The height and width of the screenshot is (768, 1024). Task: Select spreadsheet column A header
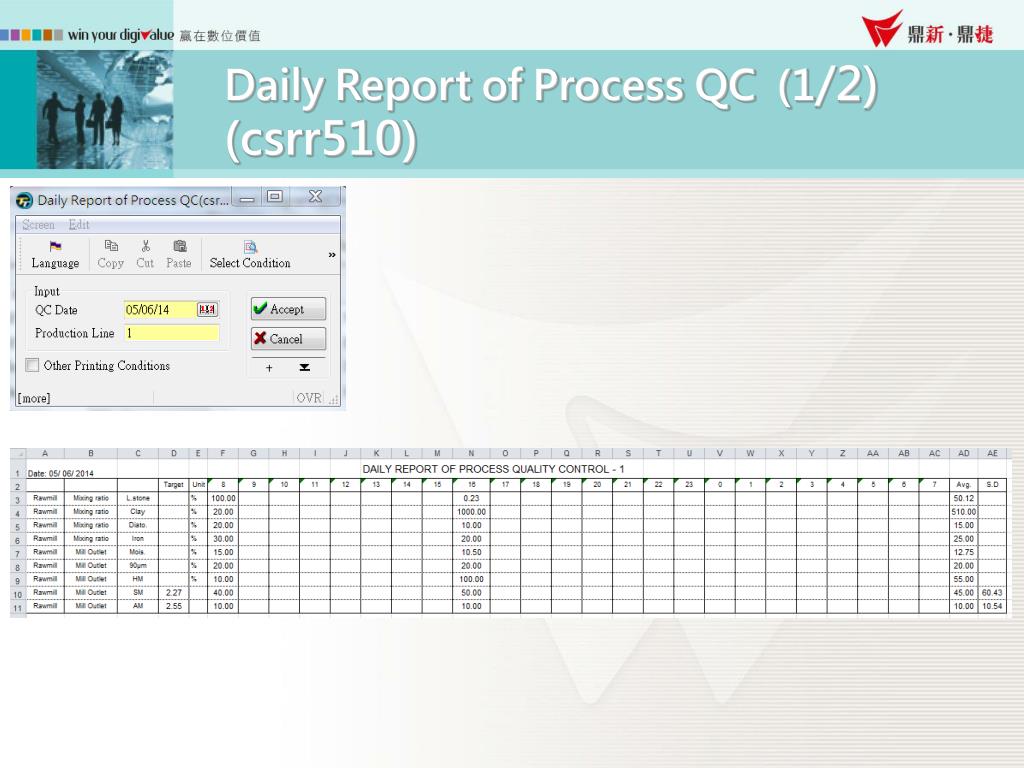[x=45, y=453]
